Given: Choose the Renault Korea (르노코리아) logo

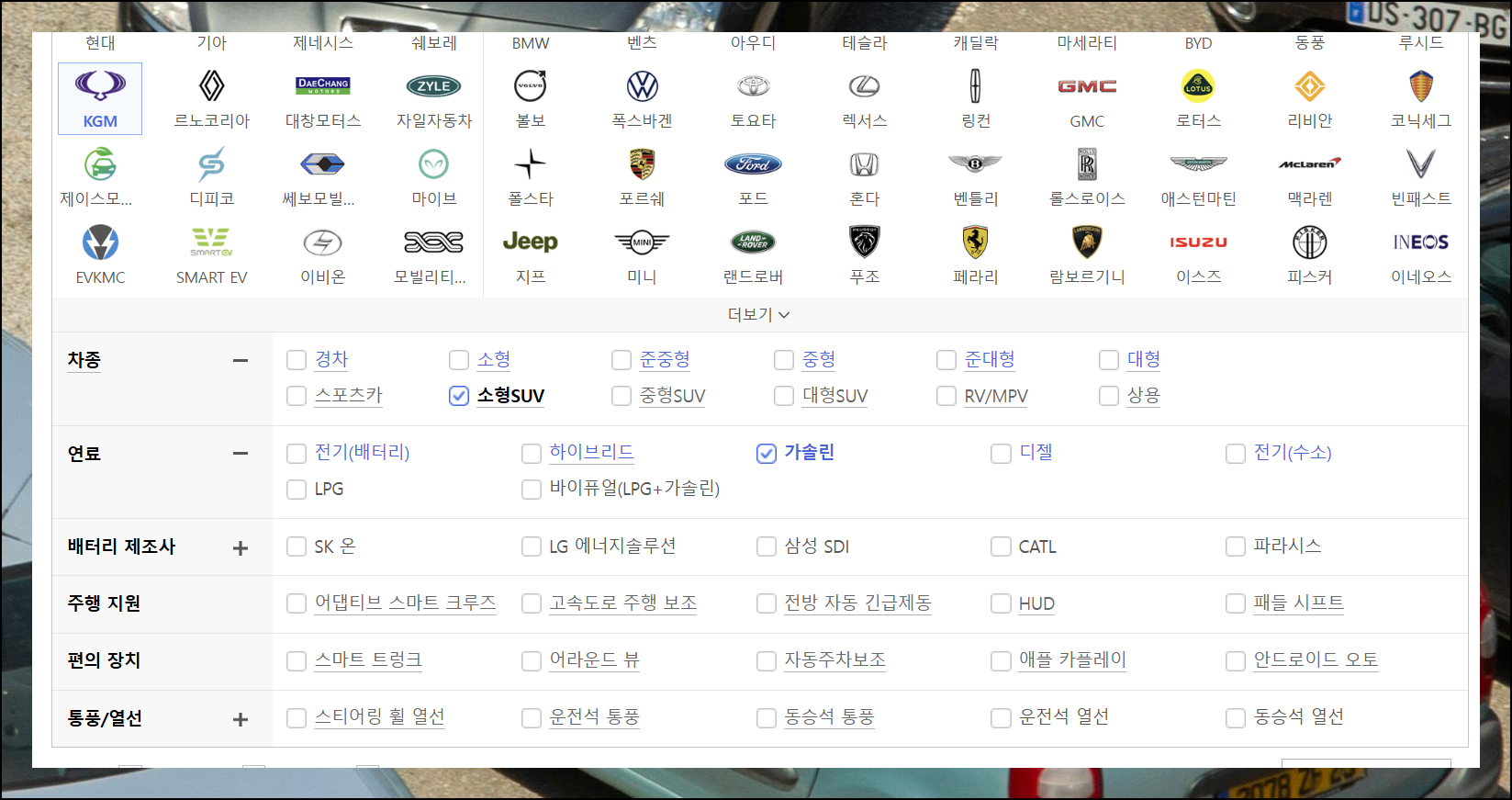Looking at the screenshot, I should [x=212, y=86].
